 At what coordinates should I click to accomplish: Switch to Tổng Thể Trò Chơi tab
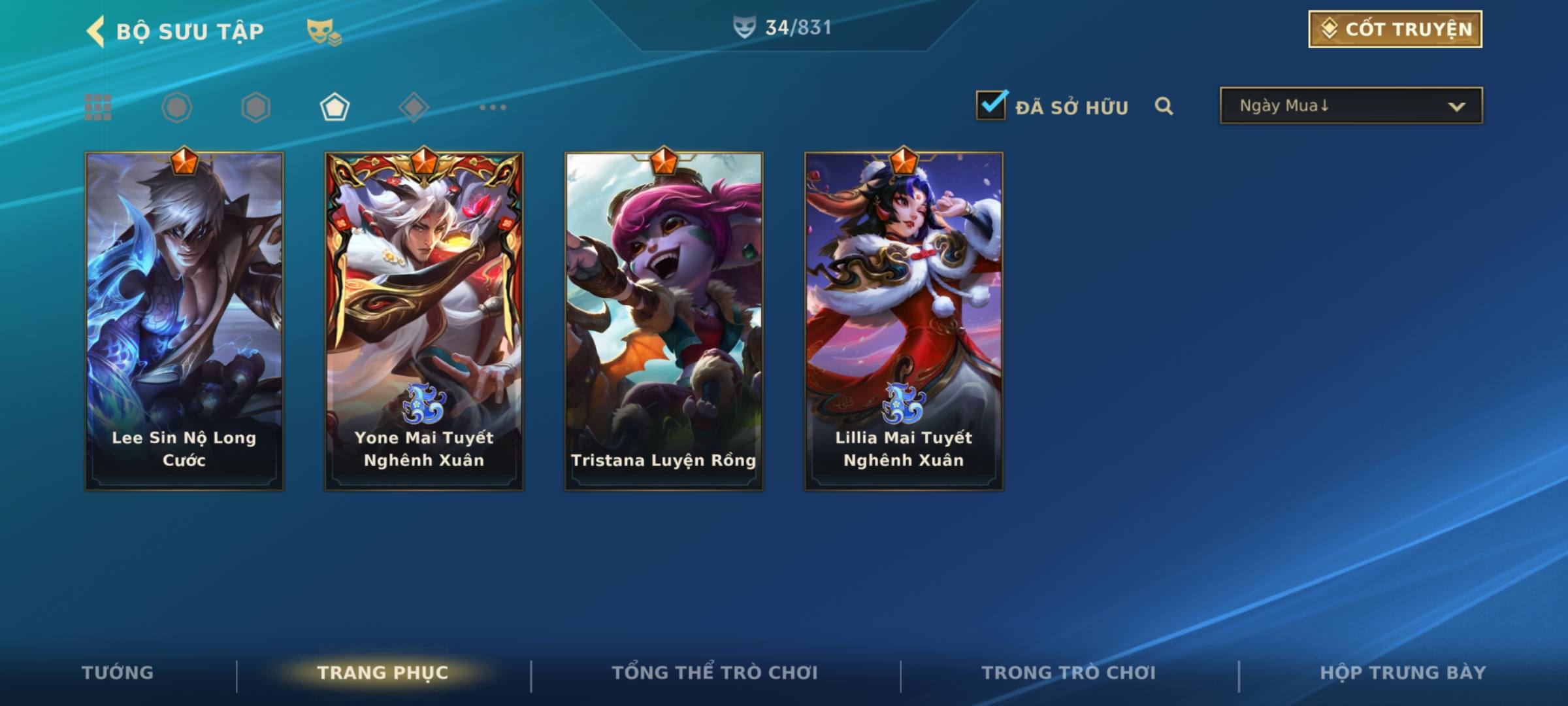pos(715,673)
